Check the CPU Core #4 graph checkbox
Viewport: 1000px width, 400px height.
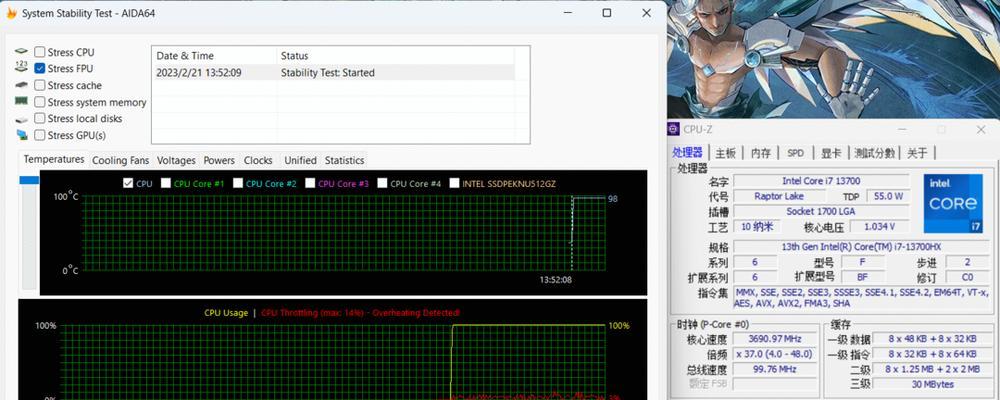pos(382,183)
